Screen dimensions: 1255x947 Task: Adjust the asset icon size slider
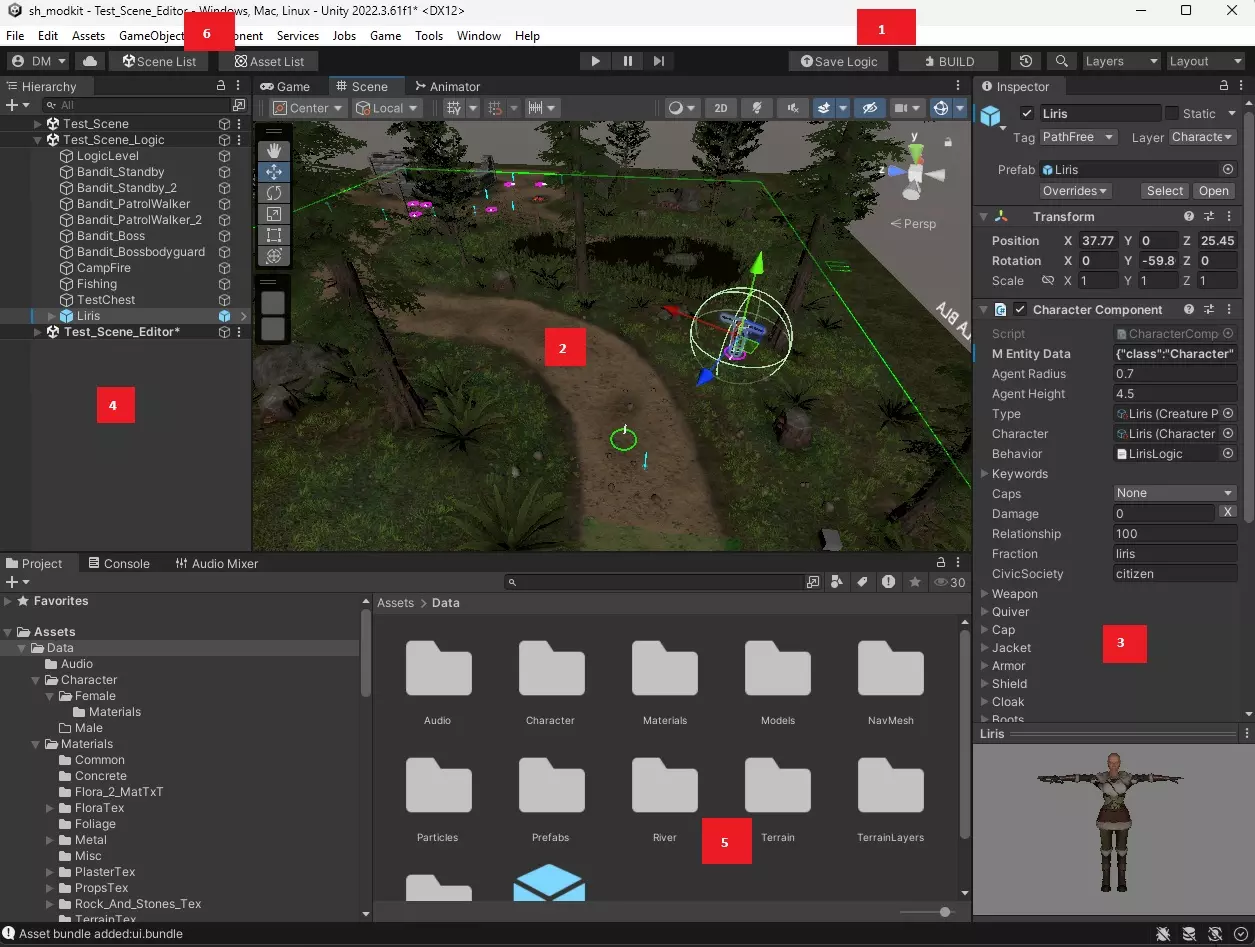click(944, 912)
